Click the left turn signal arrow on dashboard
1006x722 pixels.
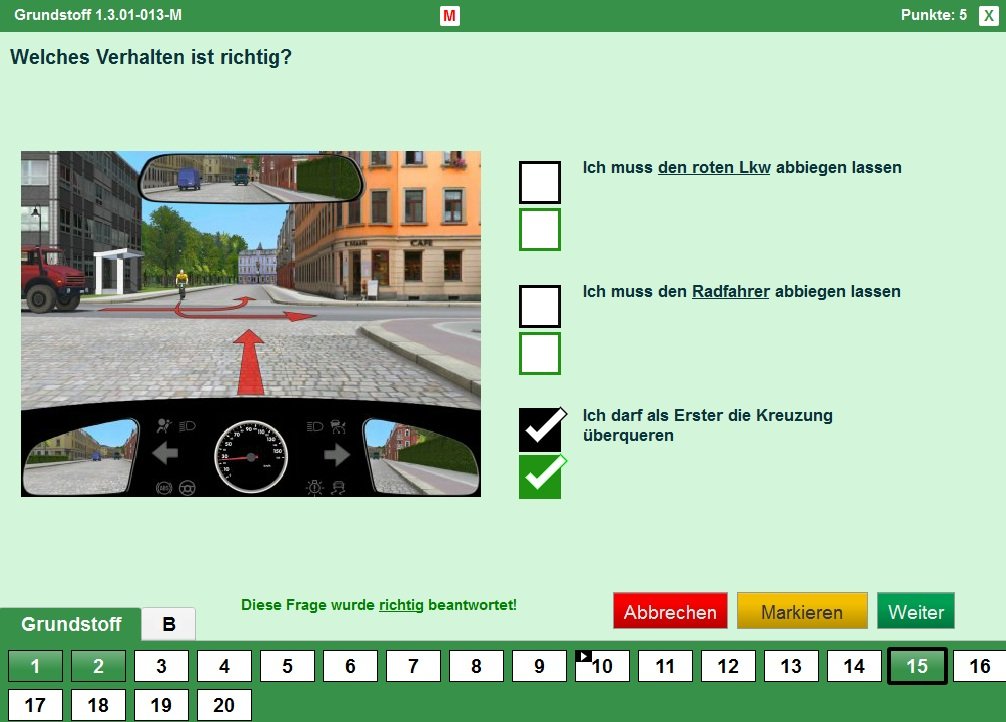[x=165, y=455]
